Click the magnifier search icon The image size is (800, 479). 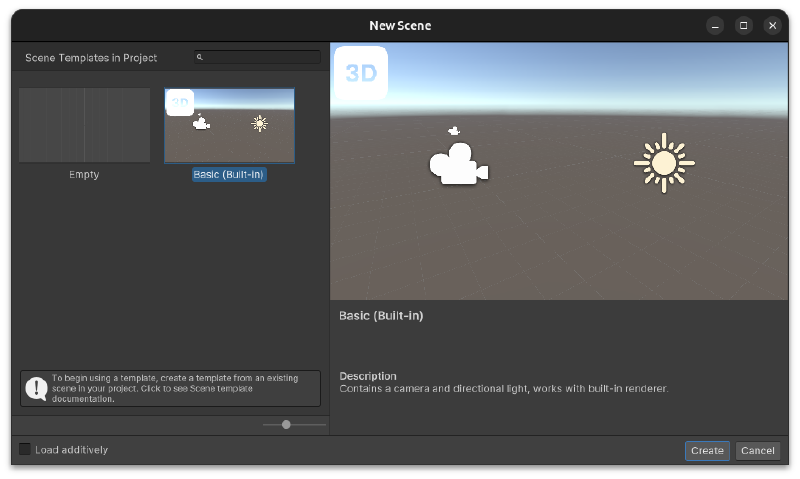(x=199, y=57)
